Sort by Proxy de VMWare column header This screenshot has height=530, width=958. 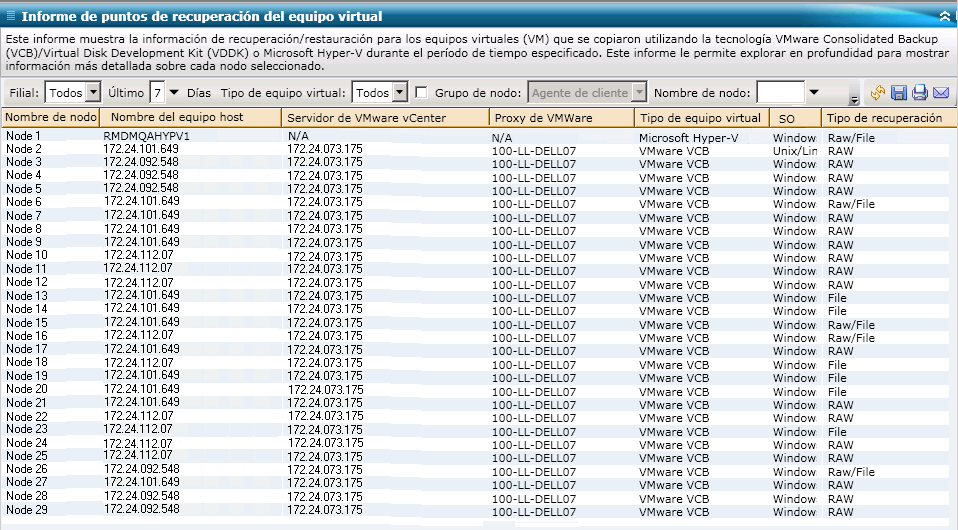coord(561,117)
